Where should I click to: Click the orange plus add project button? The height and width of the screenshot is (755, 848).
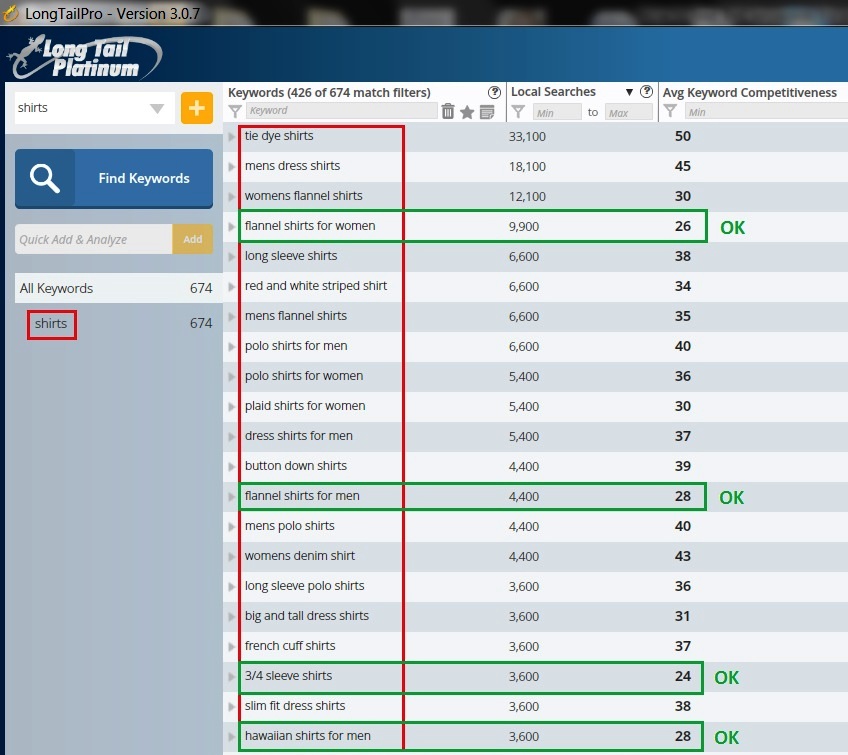coord(196,108)
